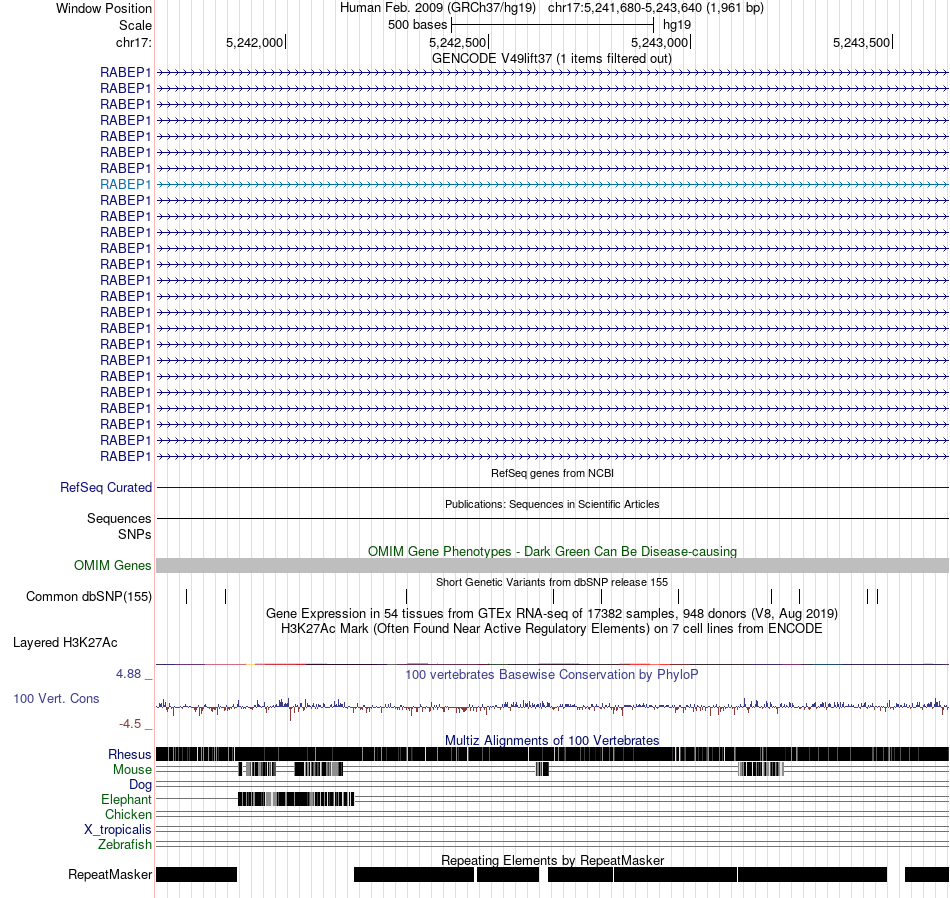Open the GENCODE V49lift37 track title
This screenshot has height=898, width=950.
[x=551, y=59]
